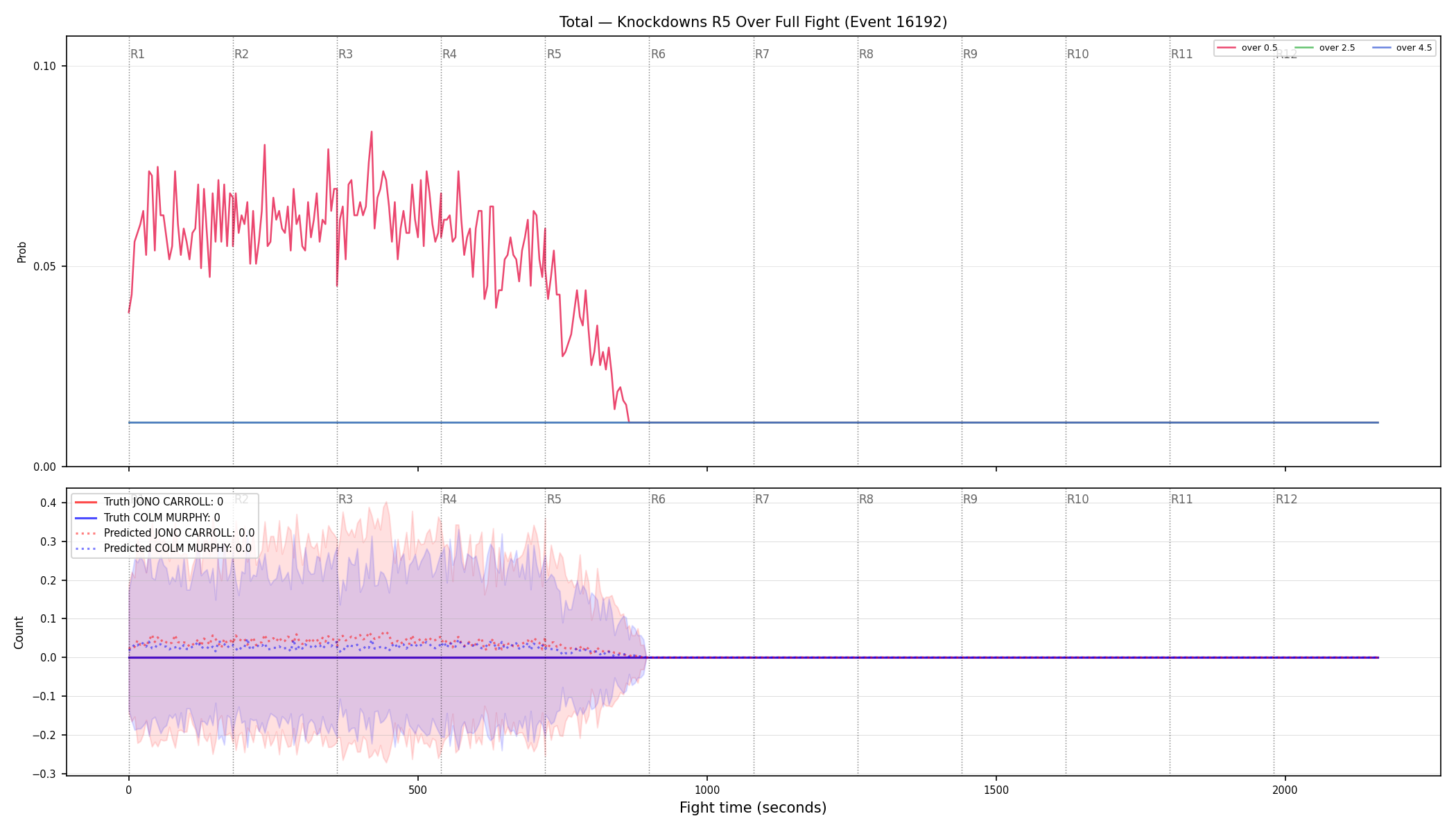Click the R10 round marker in bottom chart

[1077, 499]
